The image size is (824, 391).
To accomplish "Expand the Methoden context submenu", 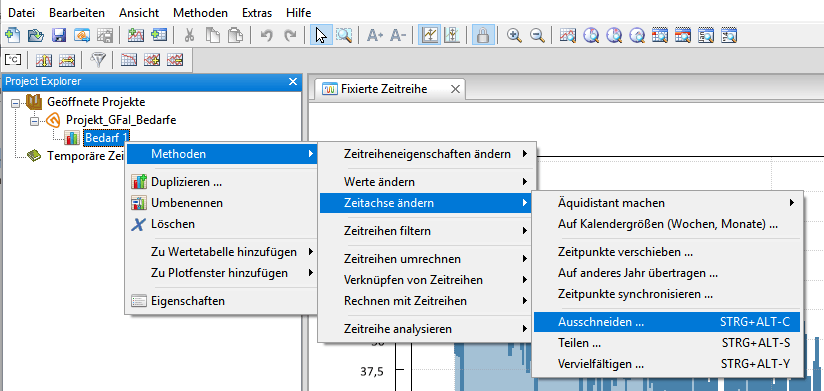I will click(x=221, y=154).
